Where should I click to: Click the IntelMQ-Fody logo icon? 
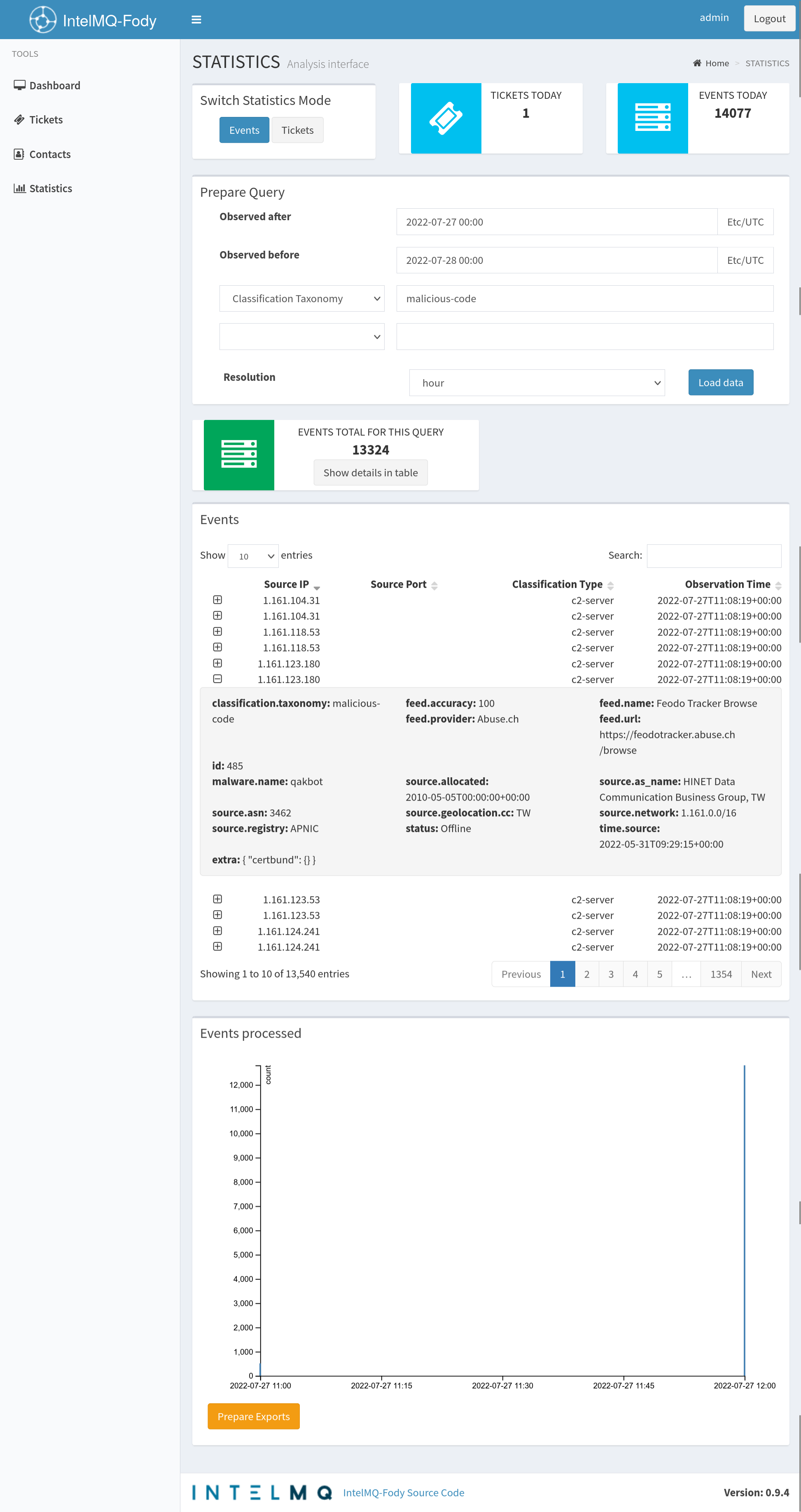pyautogui.click(x=42, y=20)
